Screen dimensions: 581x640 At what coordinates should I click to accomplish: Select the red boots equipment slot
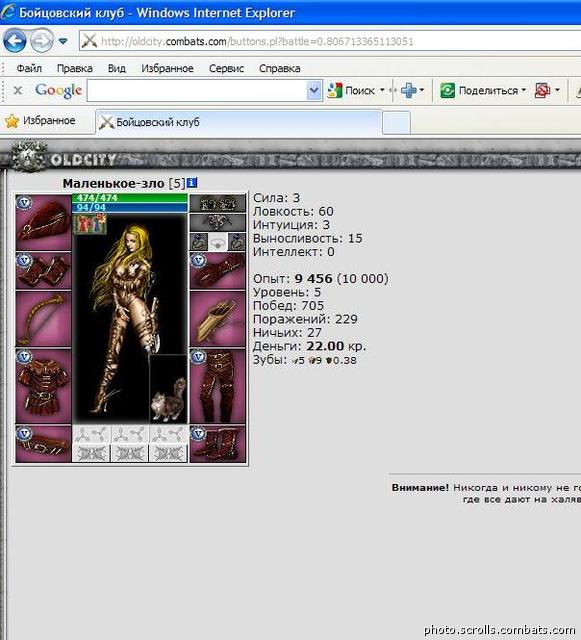tap(218, 444)
